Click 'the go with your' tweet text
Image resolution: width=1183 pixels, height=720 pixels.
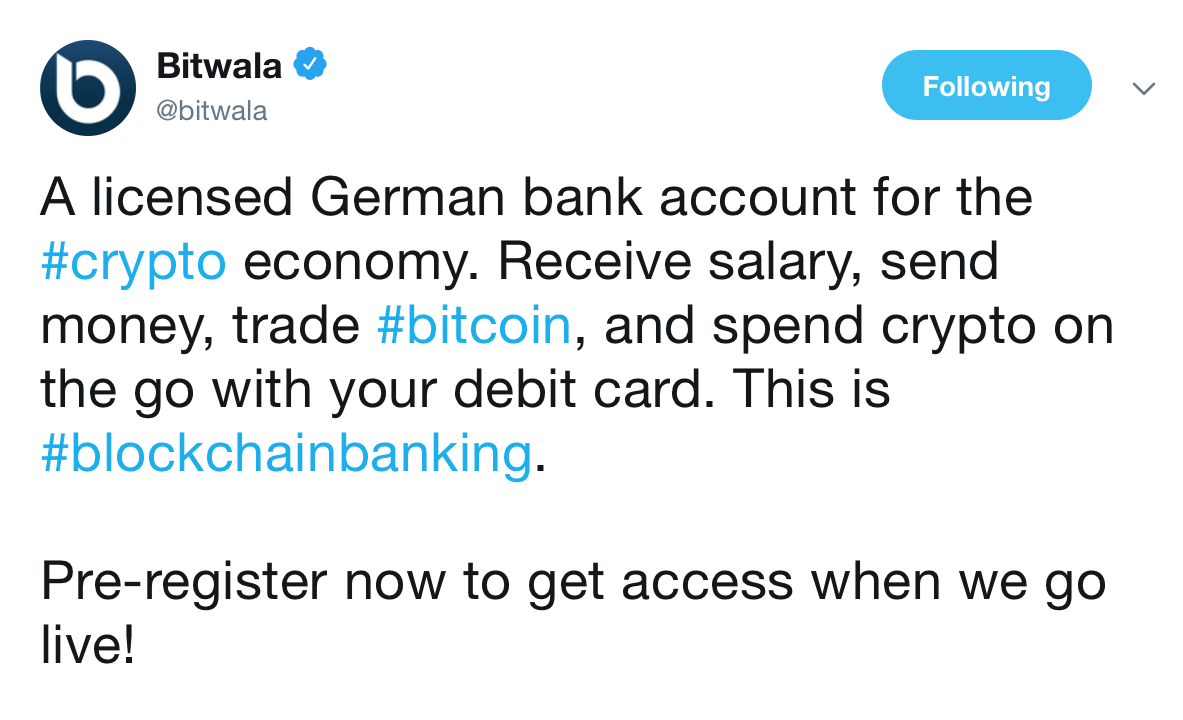[x=238, y=389]
